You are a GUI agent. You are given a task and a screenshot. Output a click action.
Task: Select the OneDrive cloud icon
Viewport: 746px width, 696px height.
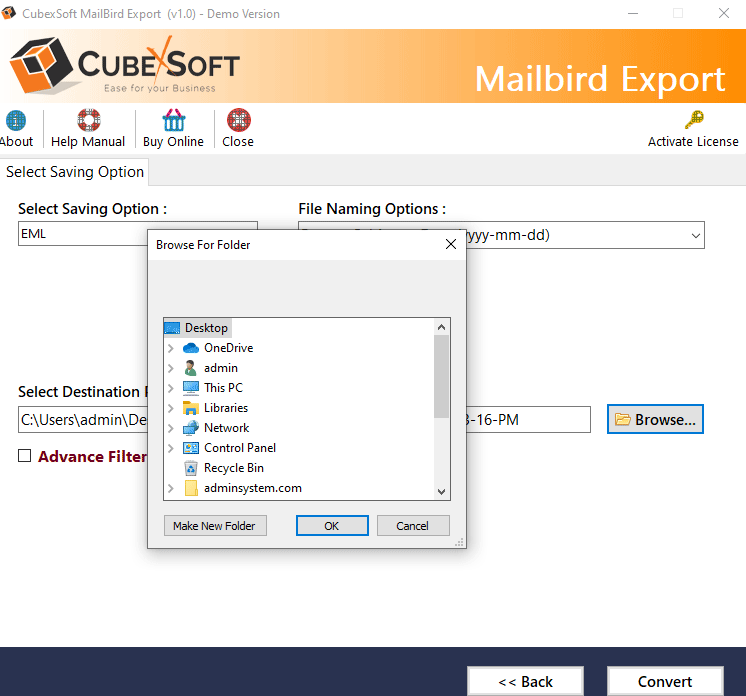[x=191, y=348]
